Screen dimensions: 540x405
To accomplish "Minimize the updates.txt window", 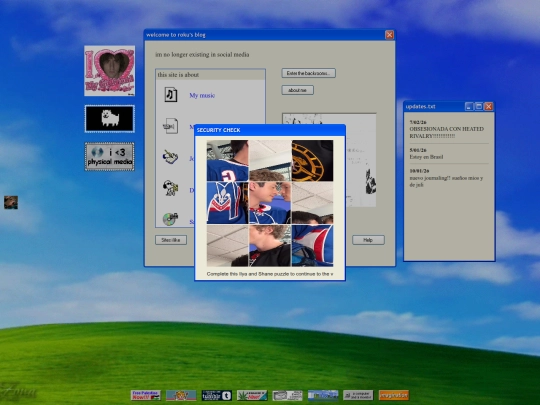I will (x=469, y=106).
